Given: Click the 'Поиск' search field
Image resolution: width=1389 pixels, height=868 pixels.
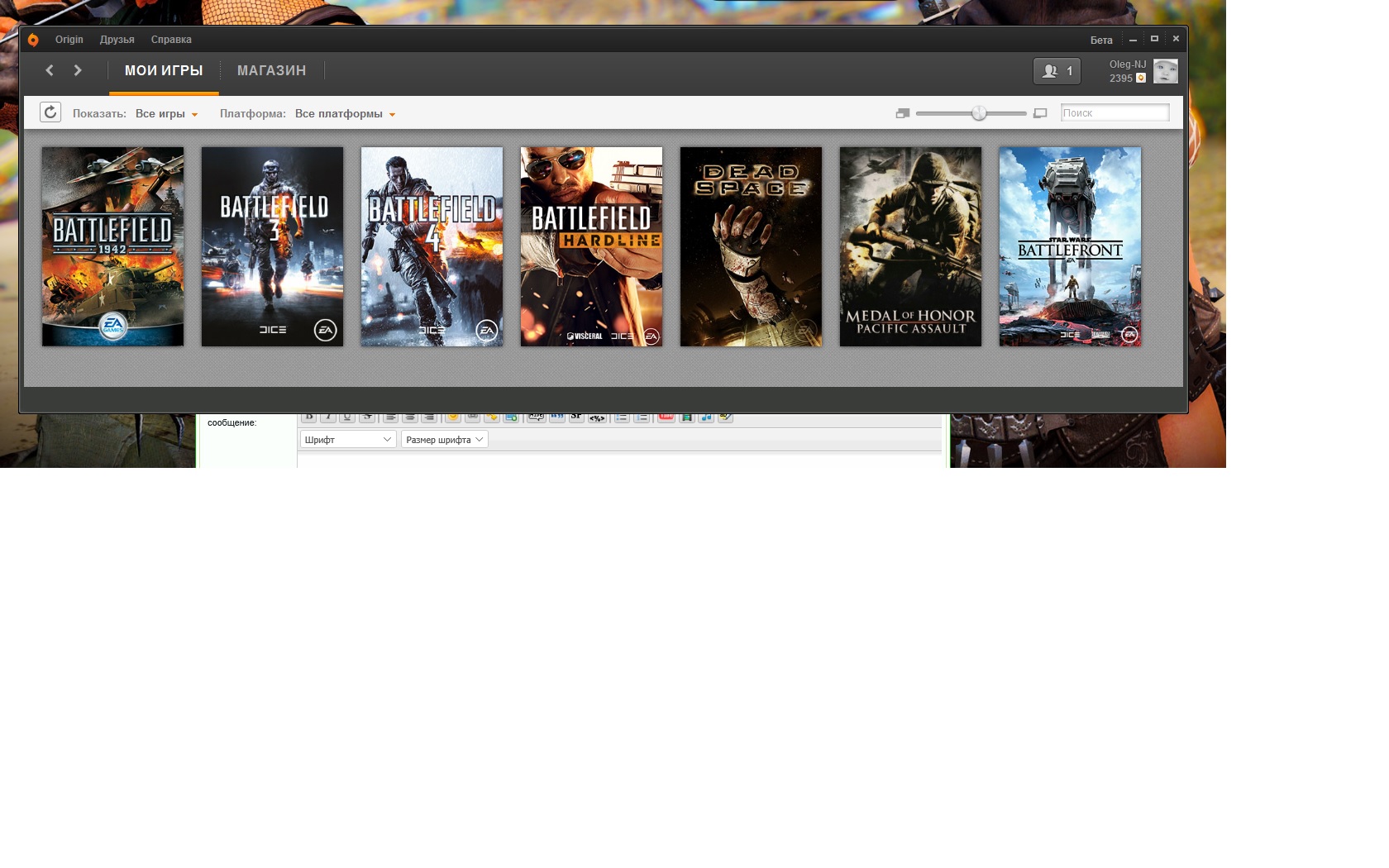Looking at the screenshot, I should pos(1115,113).
